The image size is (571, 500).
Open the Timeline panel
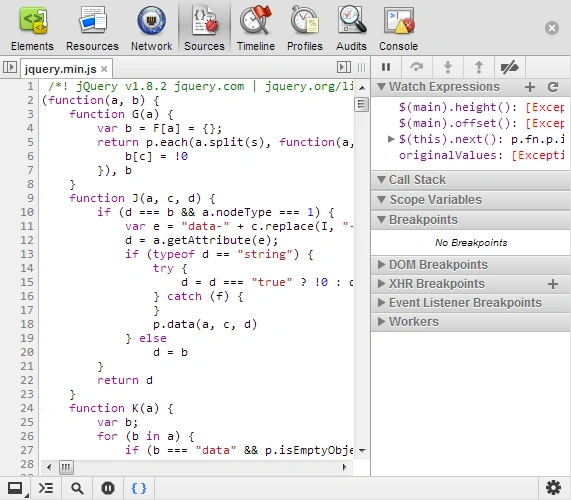coord(256,29)
